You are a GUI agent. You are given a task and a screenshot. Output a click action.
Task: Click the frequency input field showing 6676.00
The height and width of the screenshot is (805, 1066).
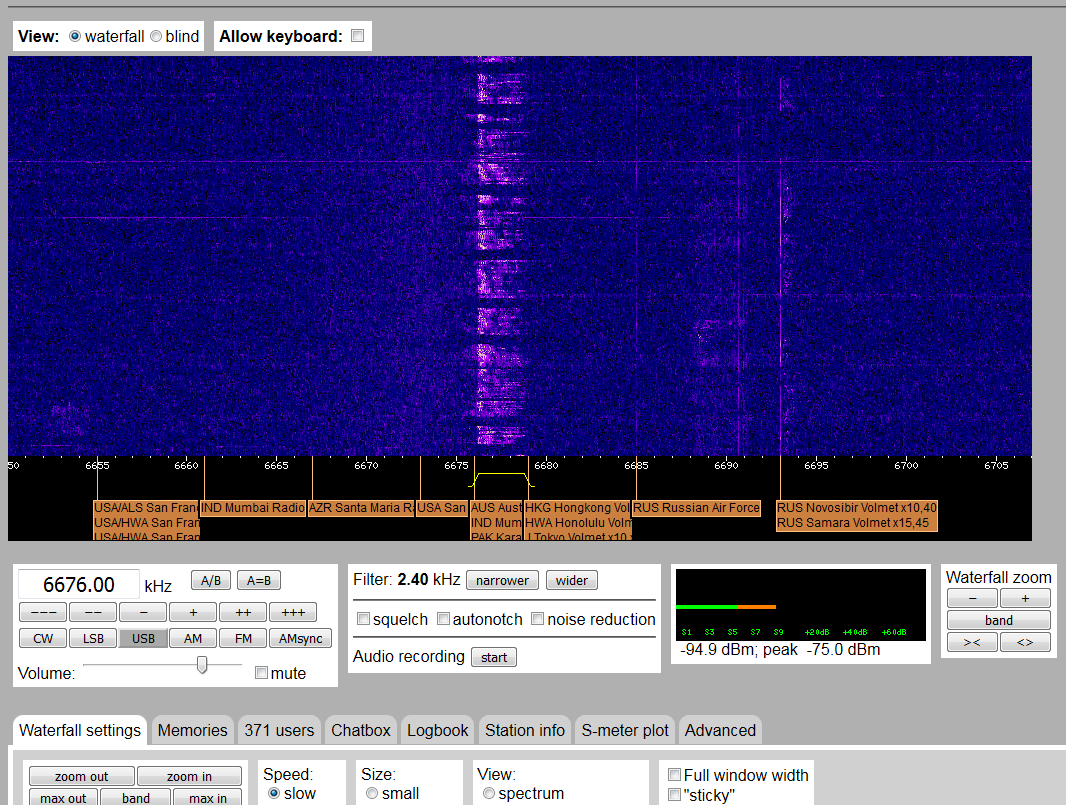coord(79,584)
